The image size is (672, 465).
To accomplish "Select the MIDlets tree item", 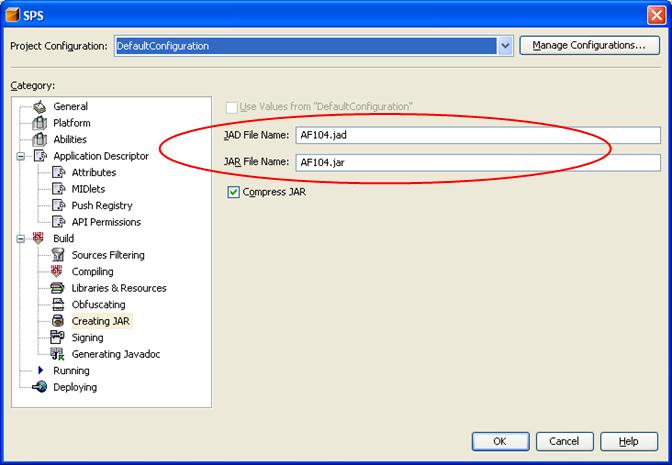I will coord(88,189).
